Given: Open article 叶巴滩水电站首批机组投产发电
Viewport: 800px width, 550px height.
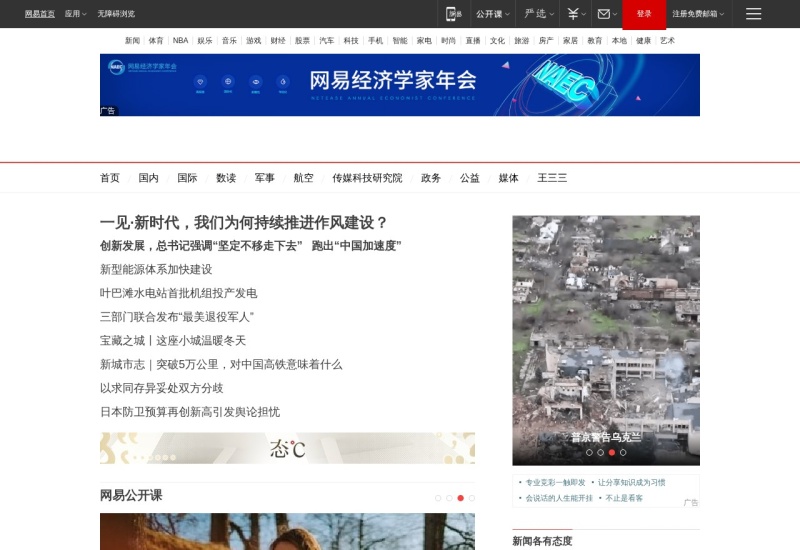Looking at the screenshot, I should (179, 293).
